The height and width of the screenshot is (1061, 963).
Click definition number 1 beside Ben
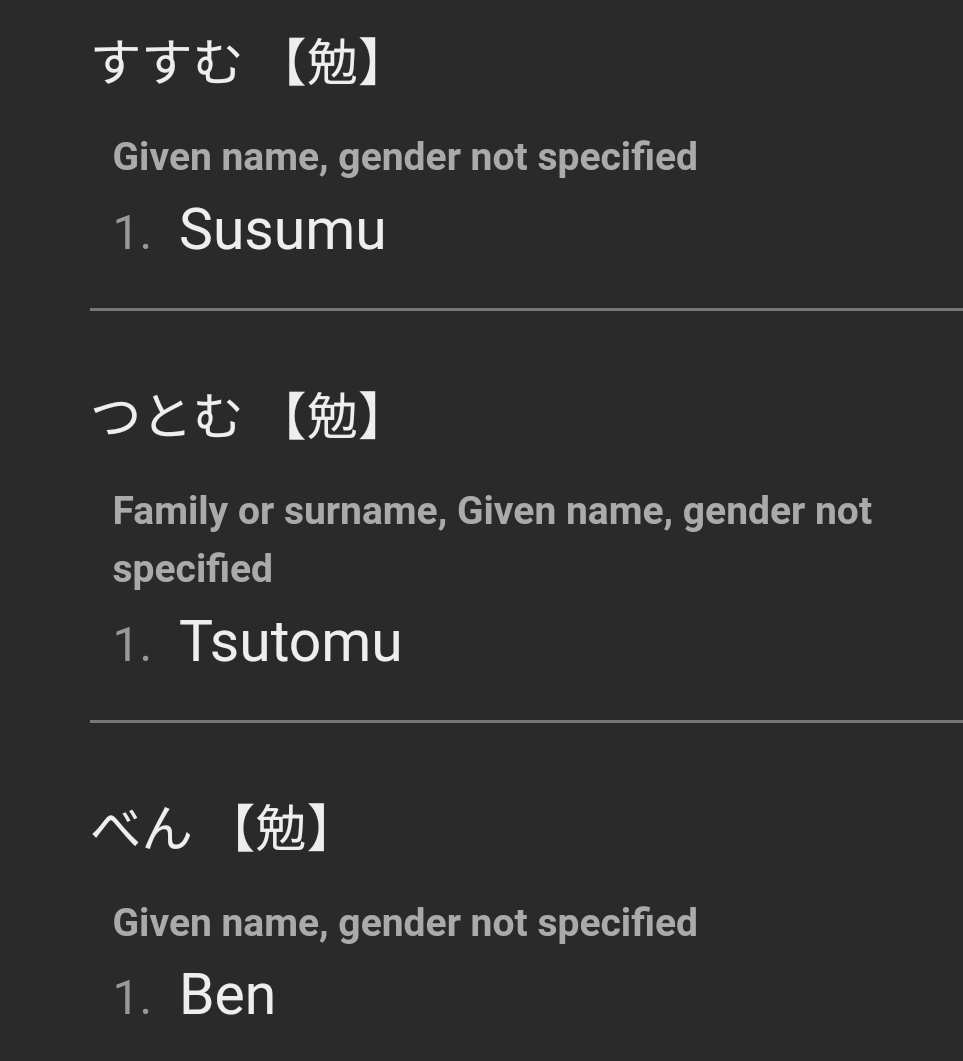(x=132, y=998)
